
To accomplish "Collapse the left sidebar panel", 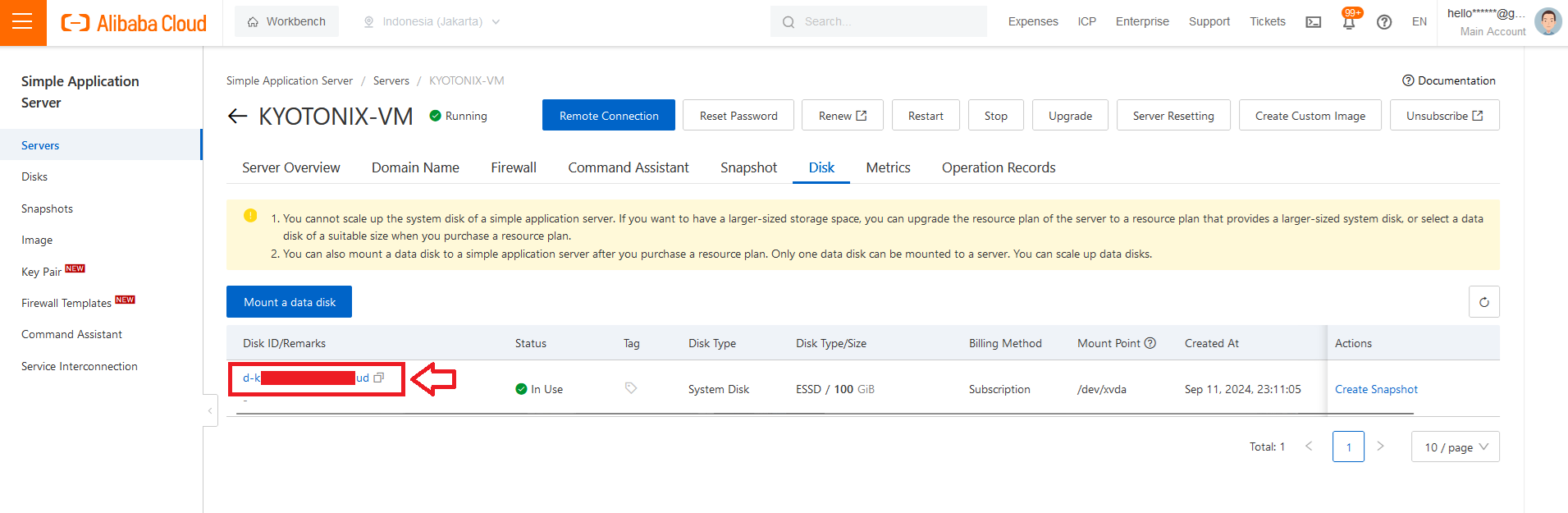I will tap(210, 410).
